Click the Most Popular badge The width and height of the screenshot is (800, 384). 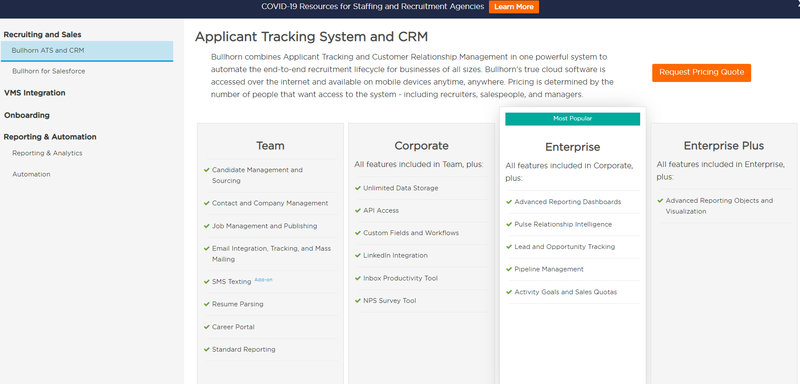[572, 118]
